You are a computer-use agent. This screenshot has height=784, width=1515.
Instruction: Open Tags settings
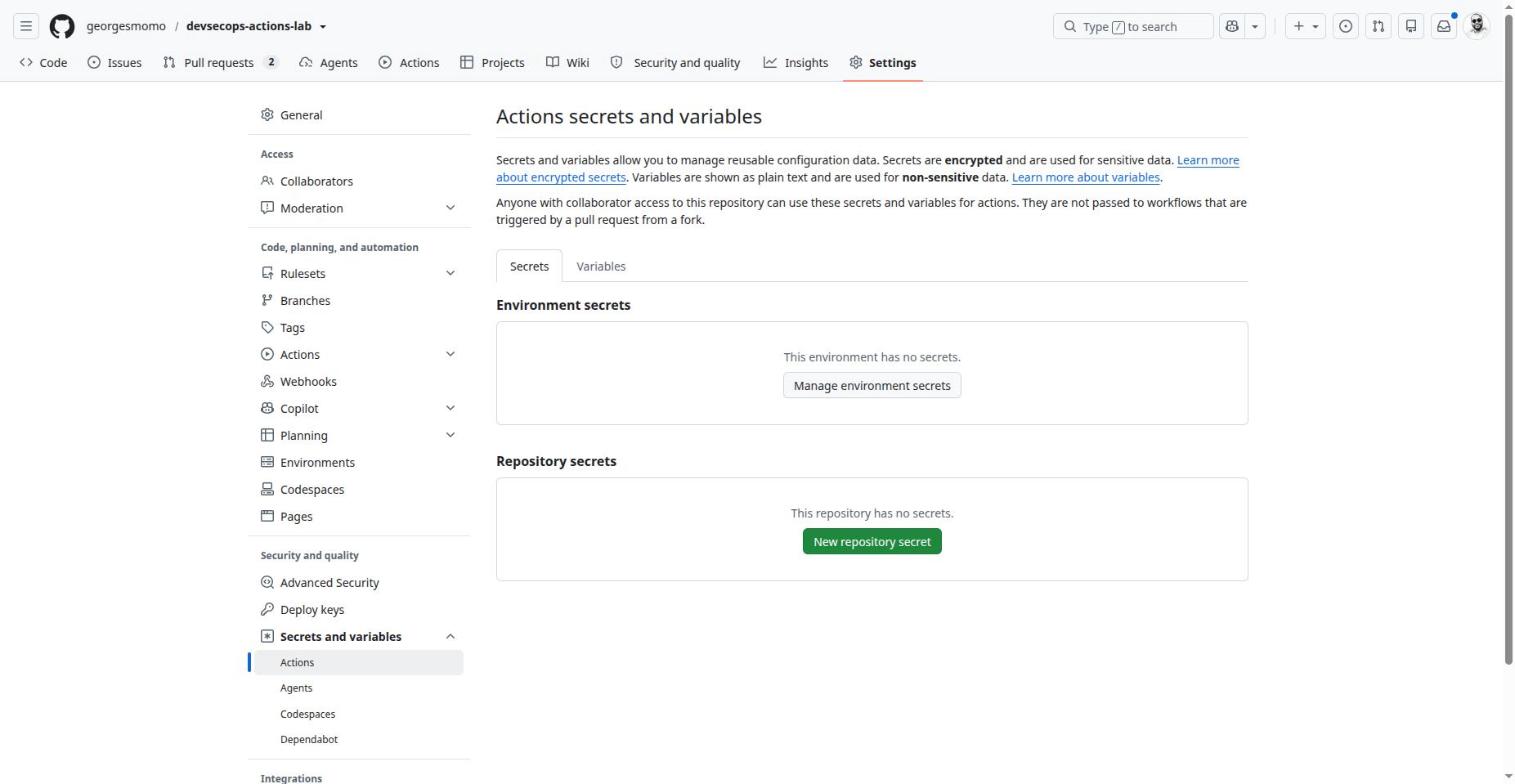[359, 327]
